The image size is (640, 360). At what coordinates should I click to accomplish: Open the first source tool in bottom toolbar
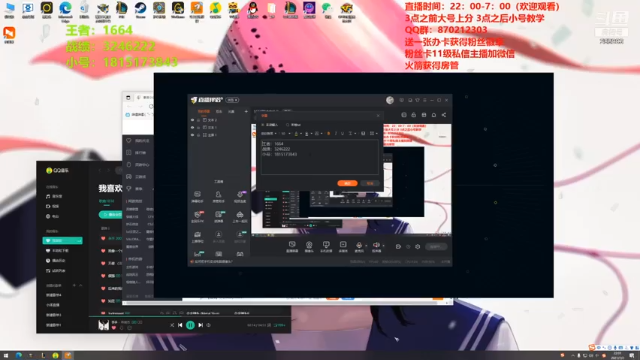[292, 246]
